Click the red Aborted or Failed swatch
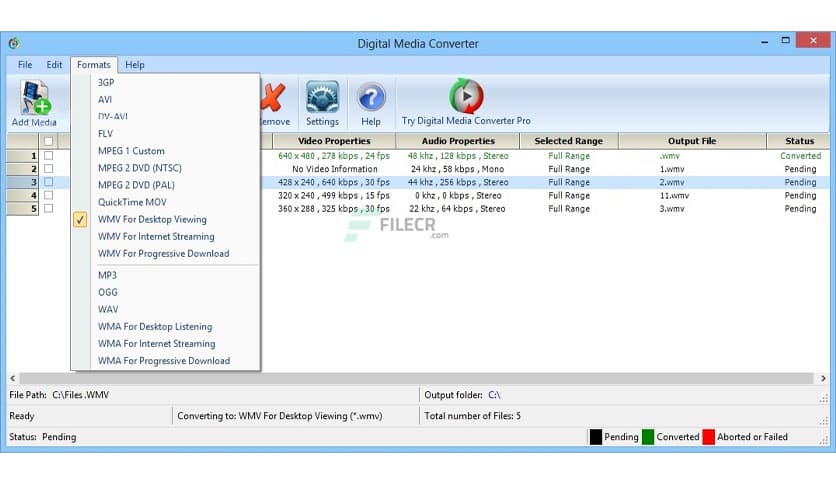Viewport: 836px width, 484px height. click(x=709, y=437)
